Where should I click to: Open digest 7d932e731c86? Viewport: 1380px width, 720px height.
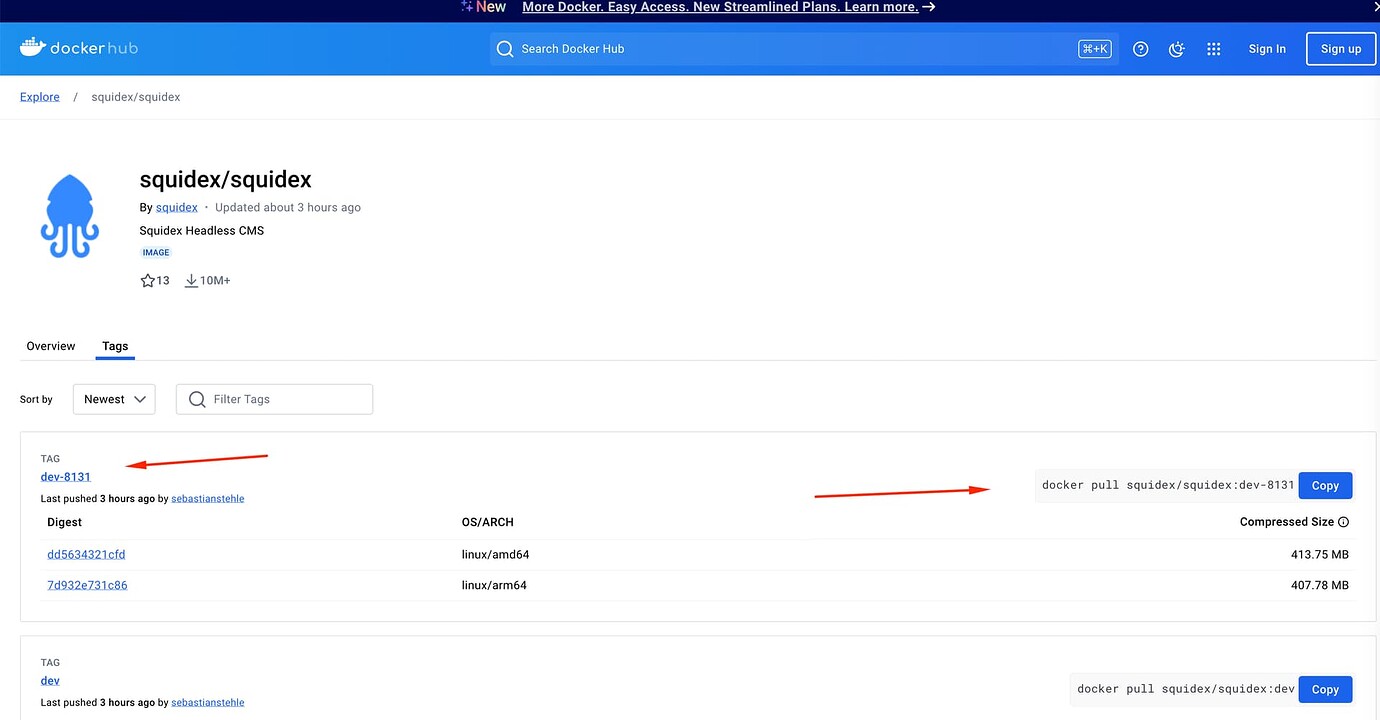[x=87, y=585]
